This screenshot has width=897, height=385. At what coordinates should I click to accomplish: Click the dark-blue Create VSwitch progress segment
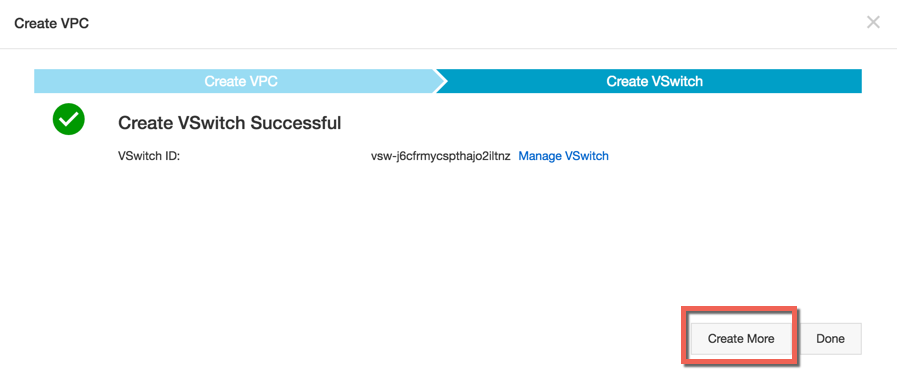(x=654, y=81)
